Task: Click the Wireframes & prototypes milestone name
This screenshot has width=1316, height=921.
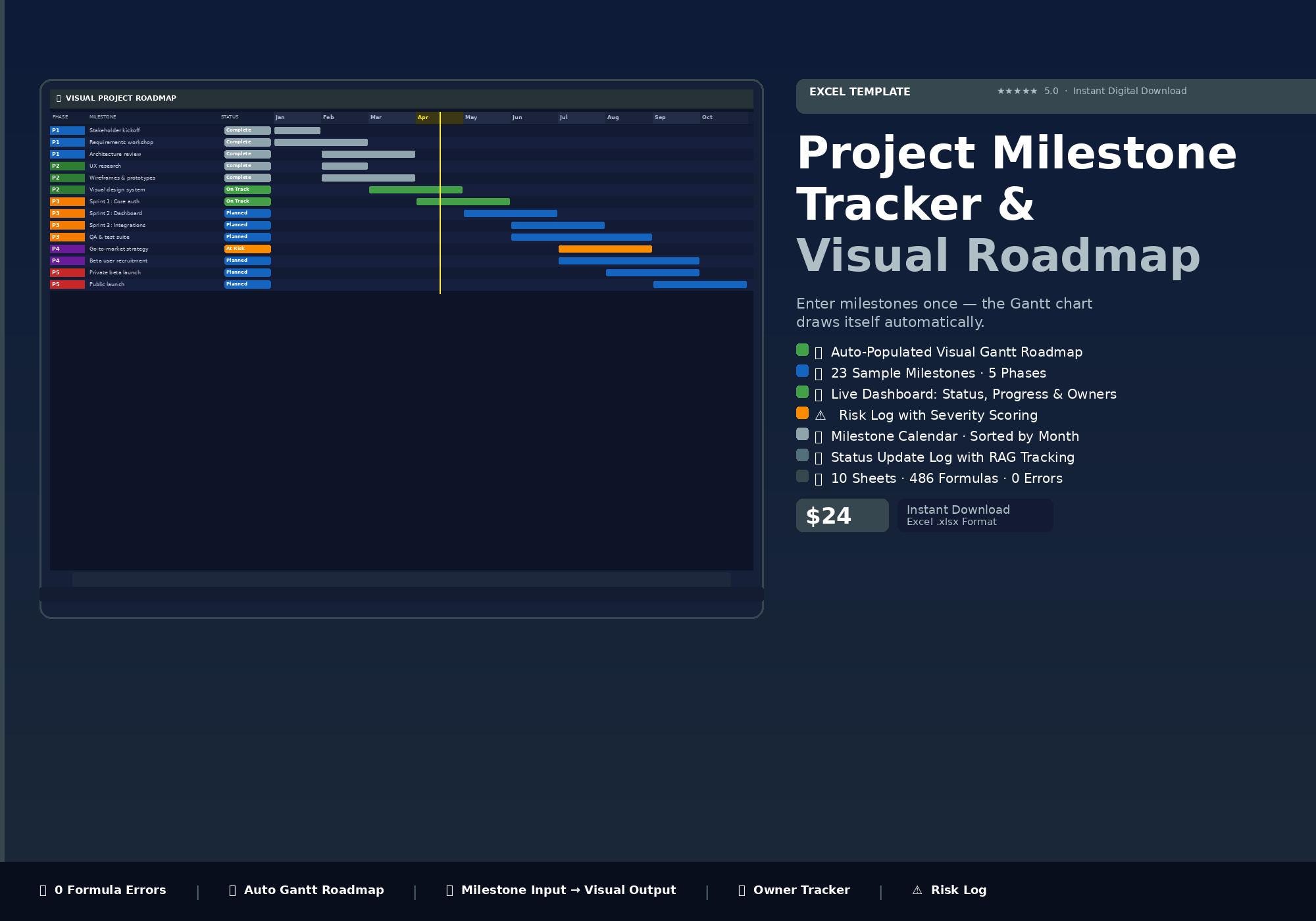Action: point(122,178)
